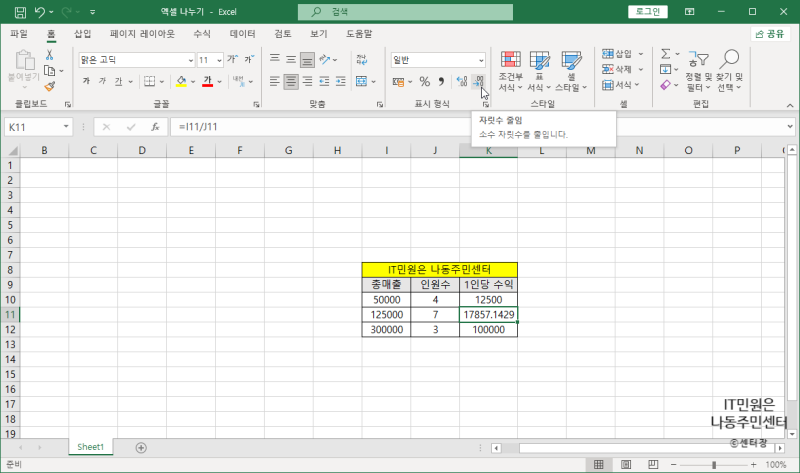
Task: Select the Sheet1 tab
Action: pyautogui.click(x=90, y=447)
